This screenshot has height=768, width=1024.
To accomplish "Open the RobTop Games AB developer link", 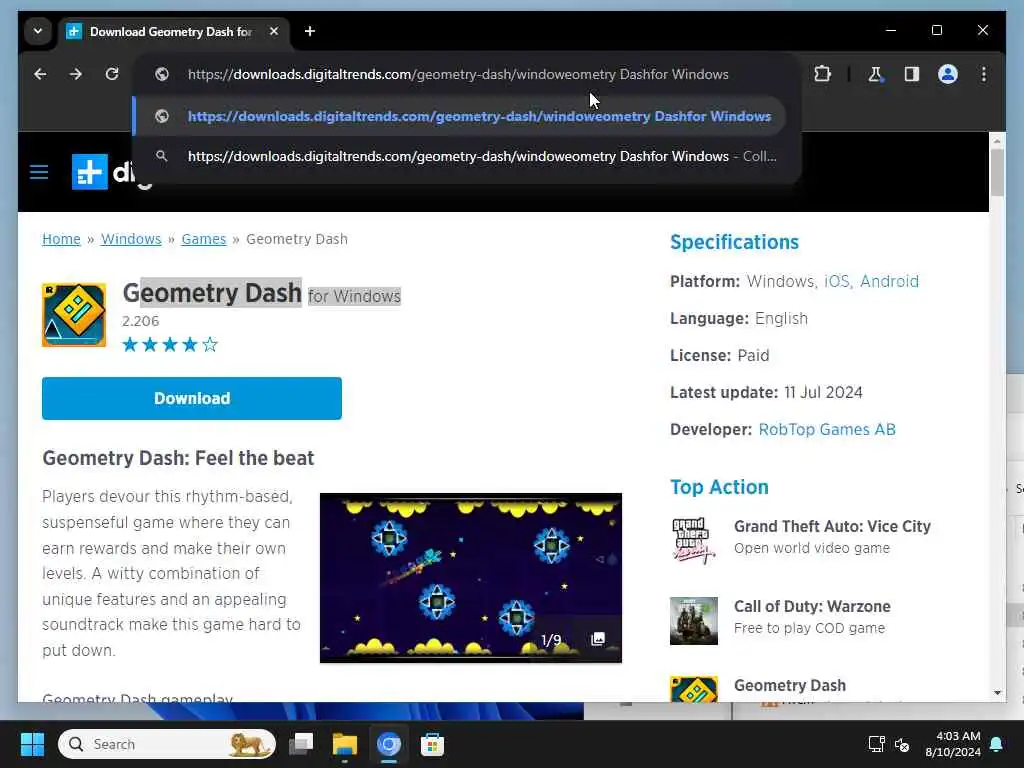I will [x=827, y=430].
